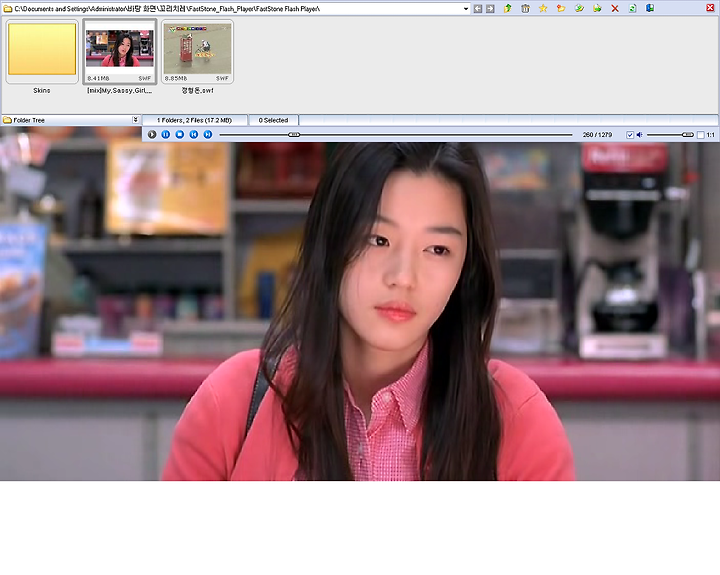Click the Folder Tree label
The width and height of the screenshot is (720, 575).
pyautogui.click(x=29, y=120)
